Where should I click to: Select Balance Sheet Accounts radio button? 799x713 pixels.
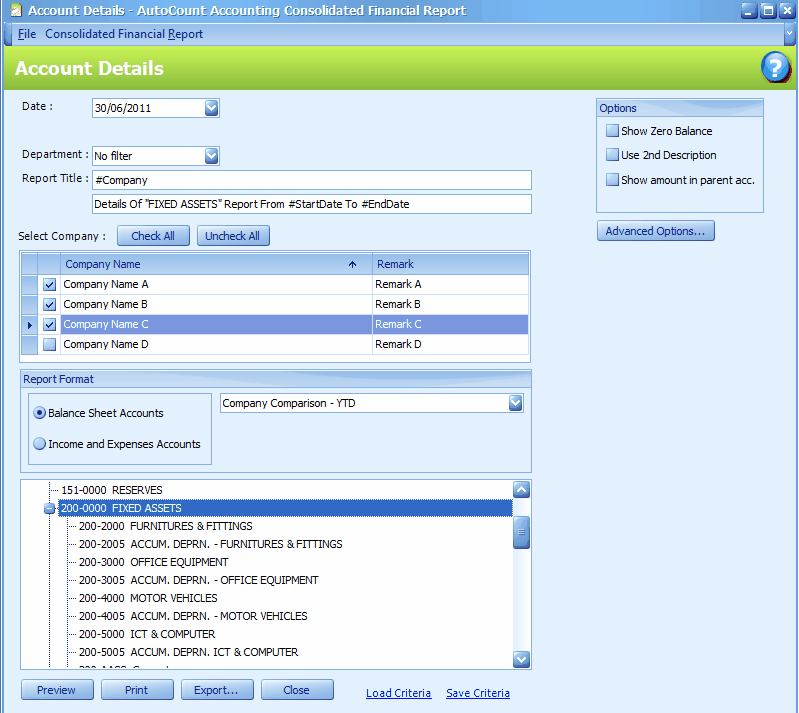39,413
